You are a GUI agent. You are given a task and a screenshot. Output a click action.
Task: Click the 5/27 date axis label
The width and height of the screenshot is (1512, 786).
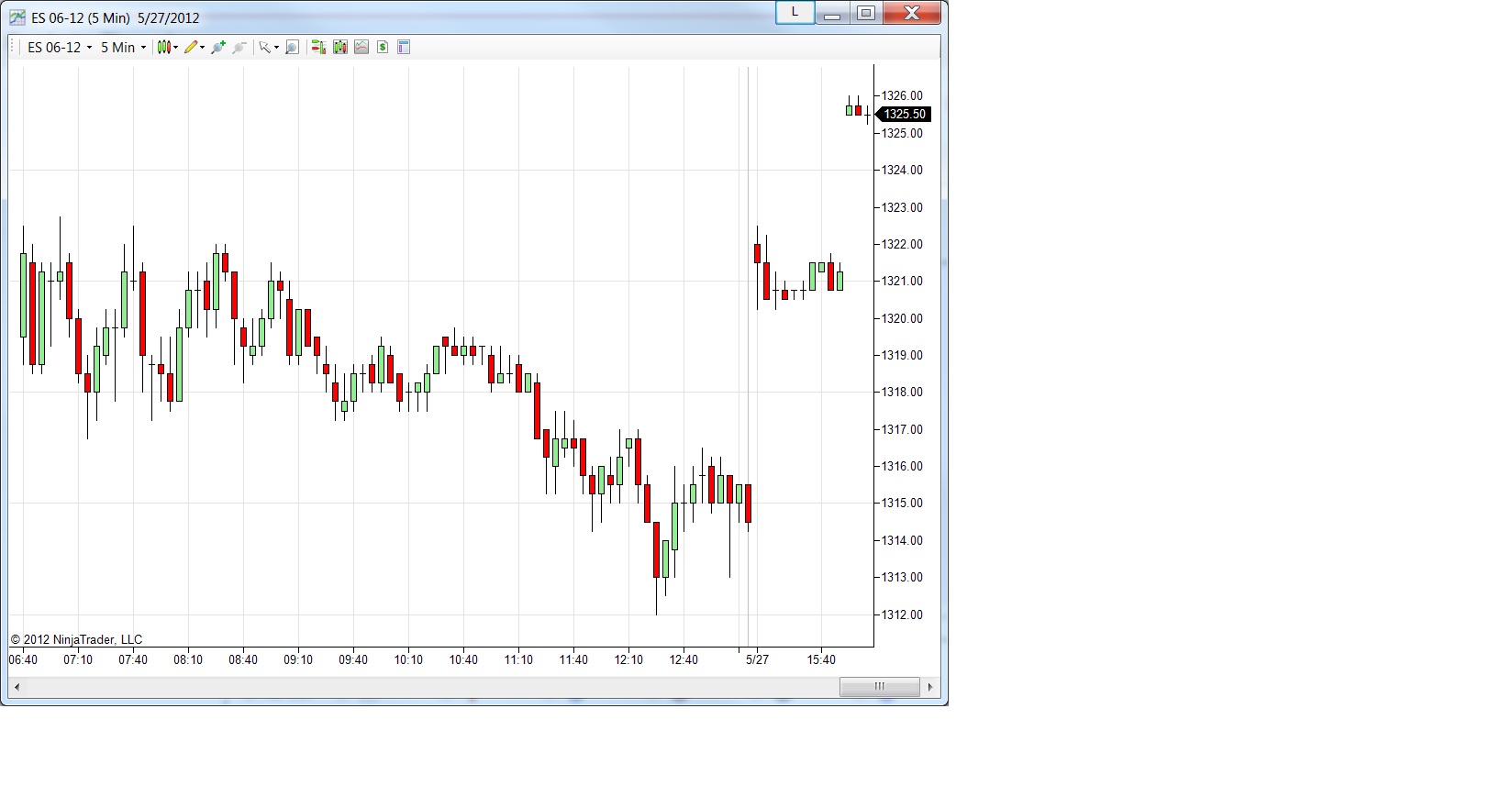(757, 659)
